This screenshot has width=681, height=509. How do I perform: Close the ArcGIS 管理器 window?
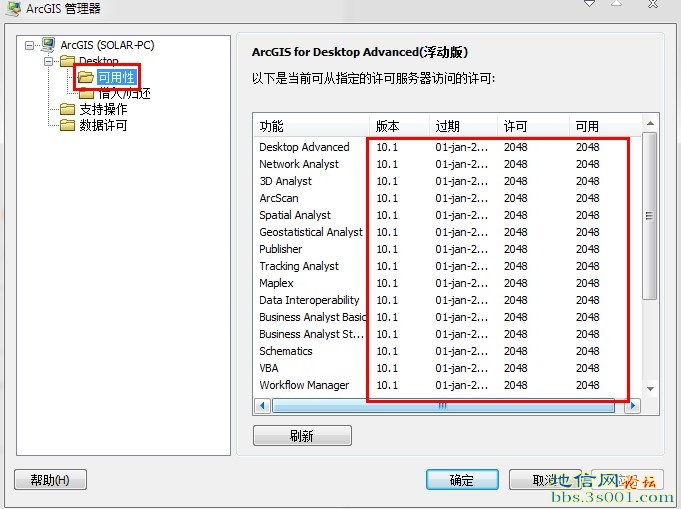point(653,4)
